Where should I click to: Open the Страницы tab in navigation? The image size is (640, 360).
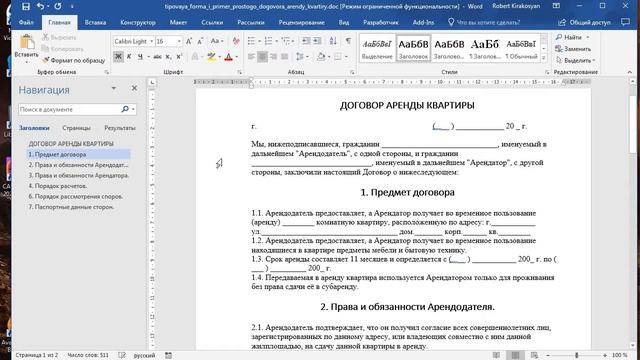coord(76,128)
